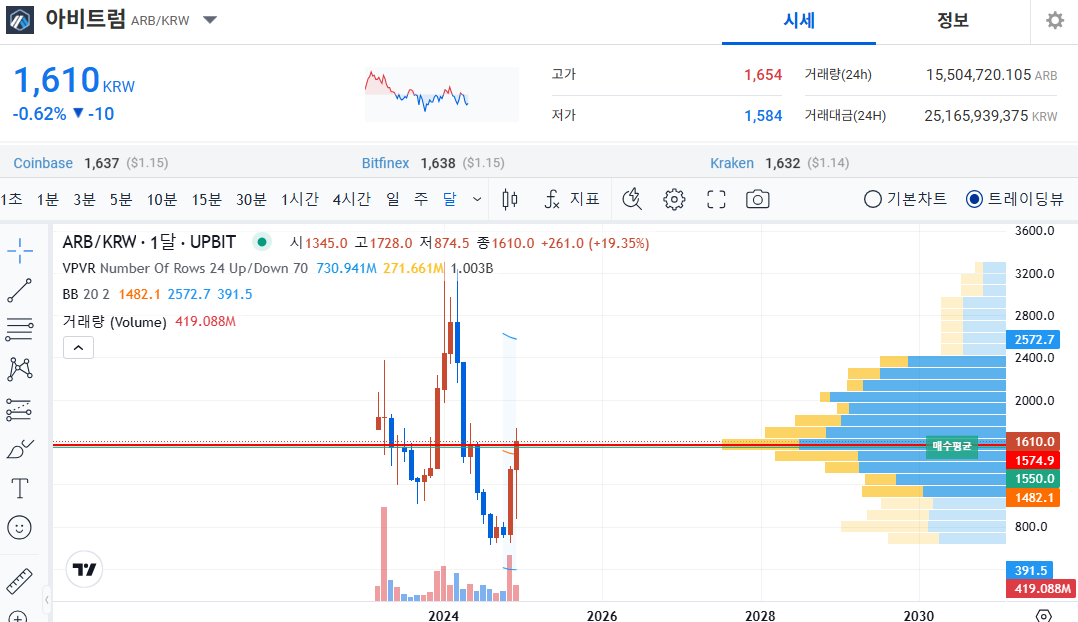Select the 주 weekly timeframe
Screen dimensions: 1078x622
pos(421,199)
